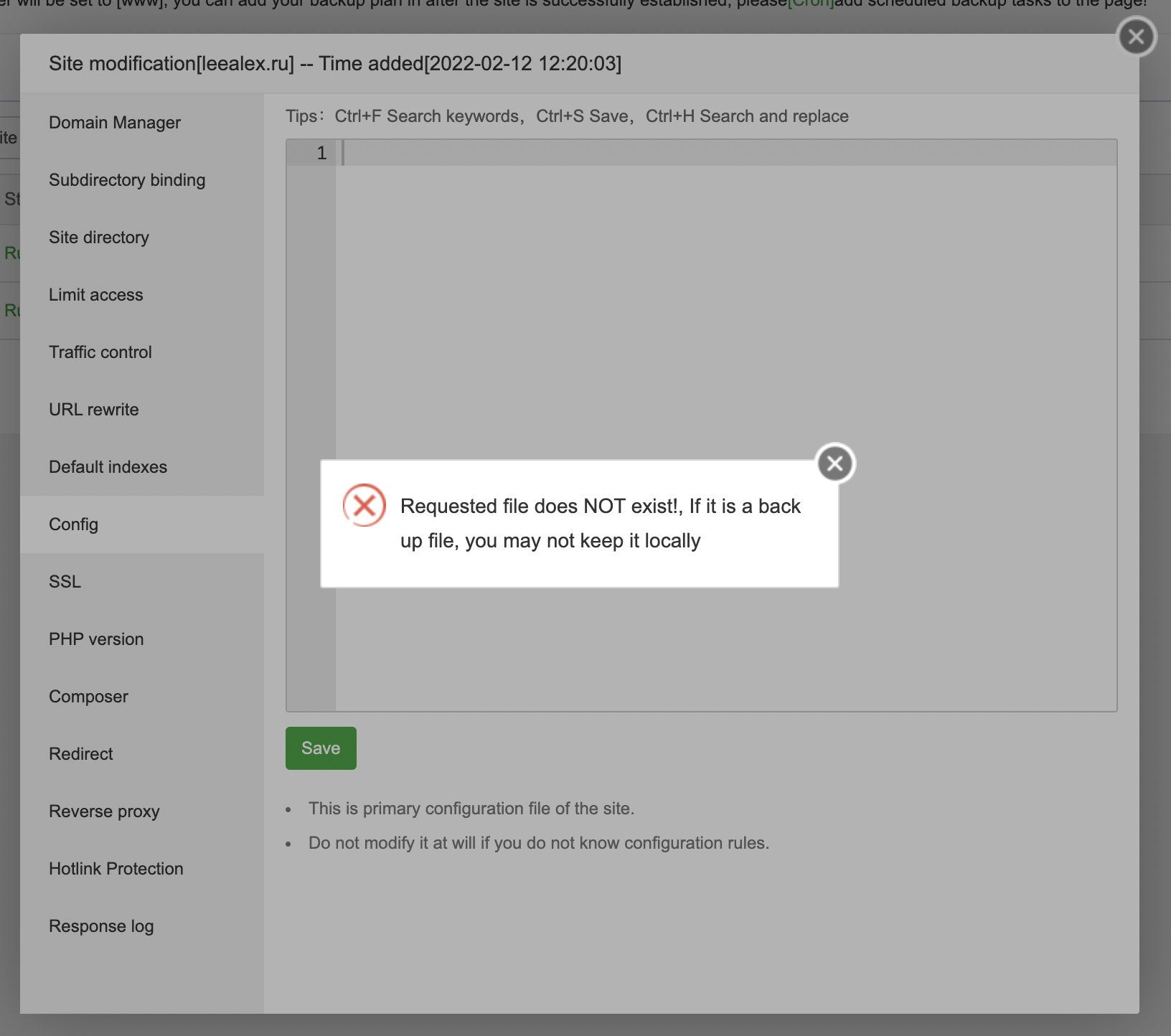Select the Config tab
Viewport: 1171px width, 1036px height.
[73, 524]
